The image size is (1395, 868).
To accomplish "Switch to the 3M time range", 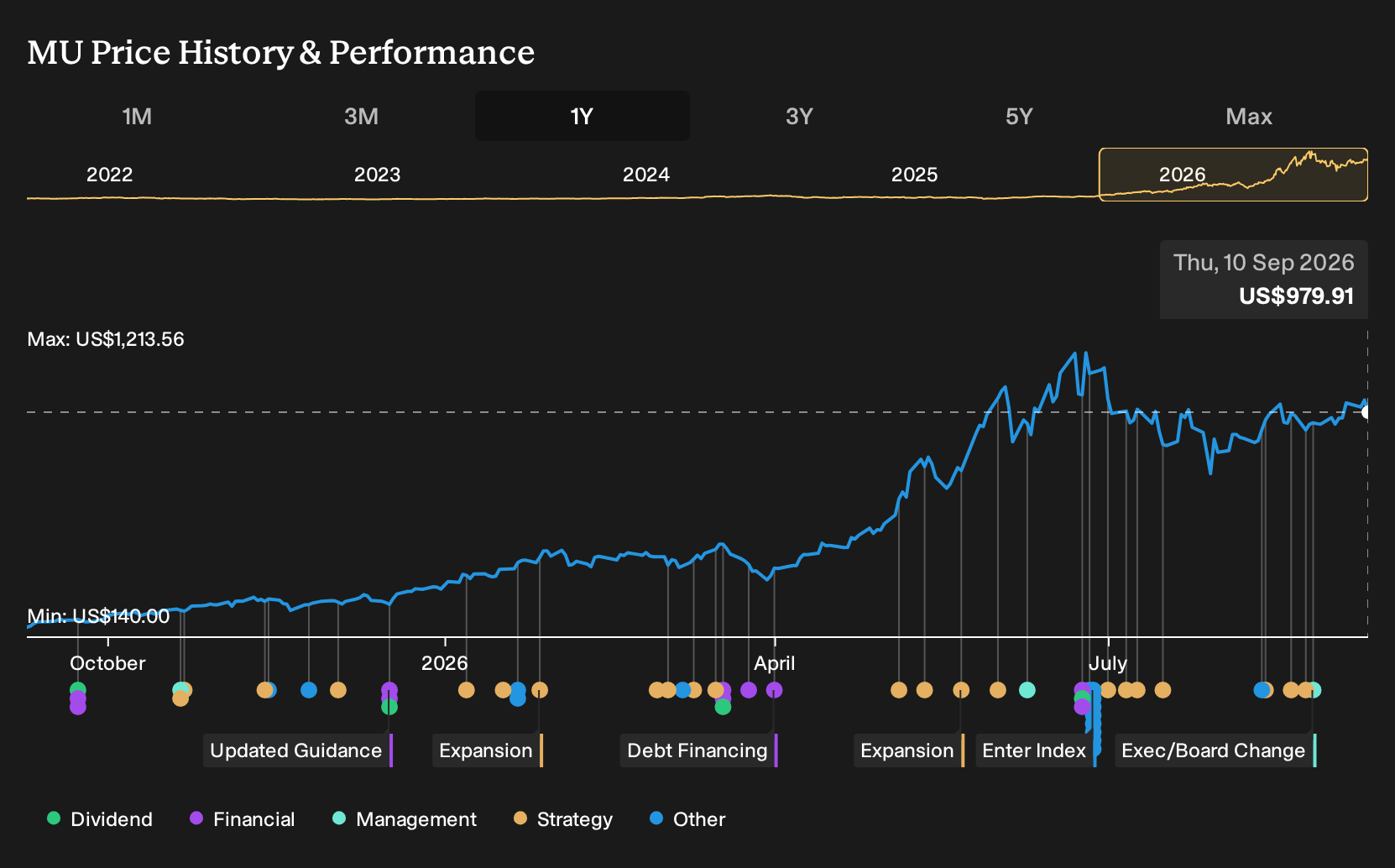I will tap(361, 116).
